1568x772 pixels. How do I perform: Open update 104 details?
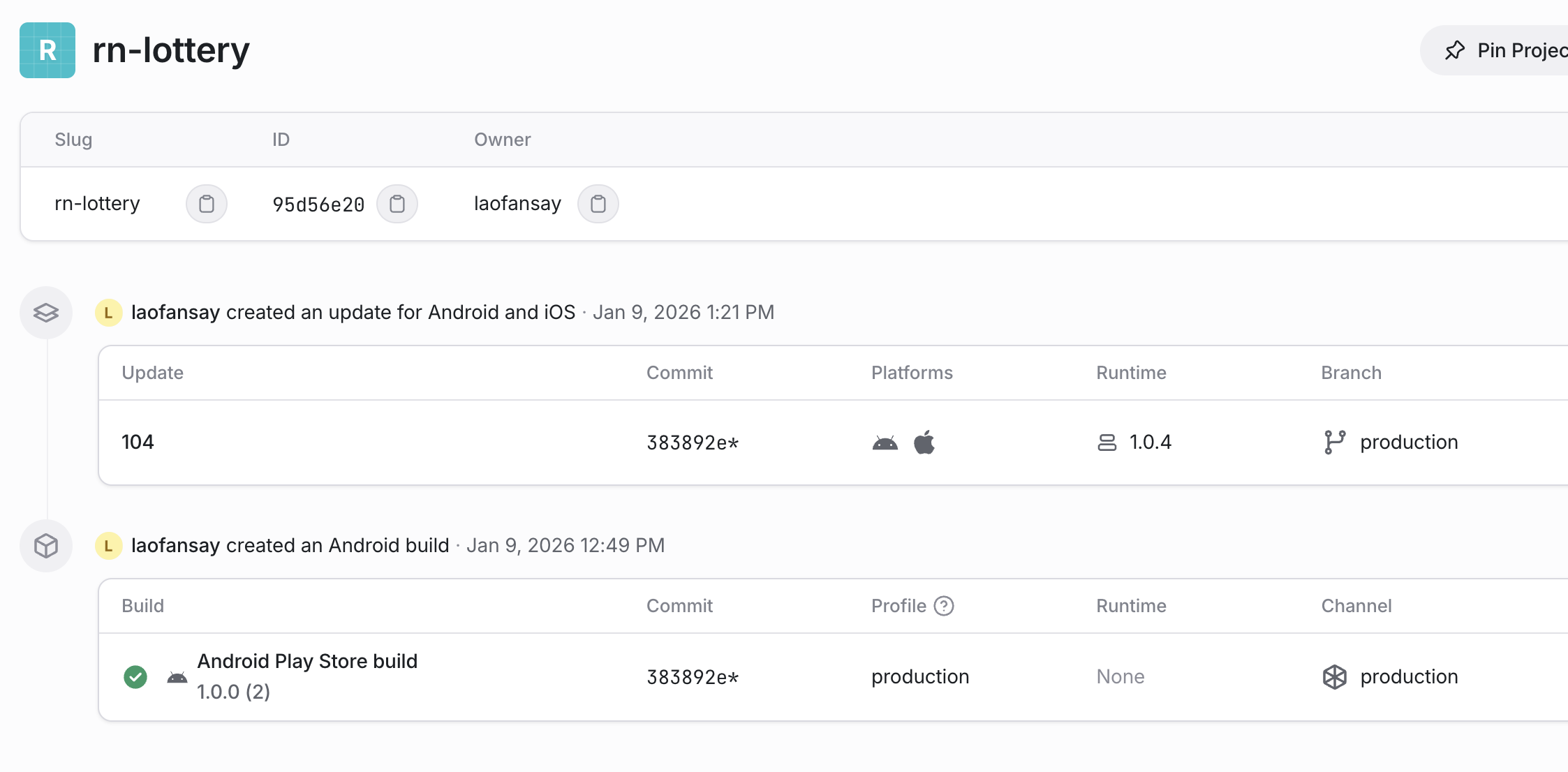[x=138, y=443]
